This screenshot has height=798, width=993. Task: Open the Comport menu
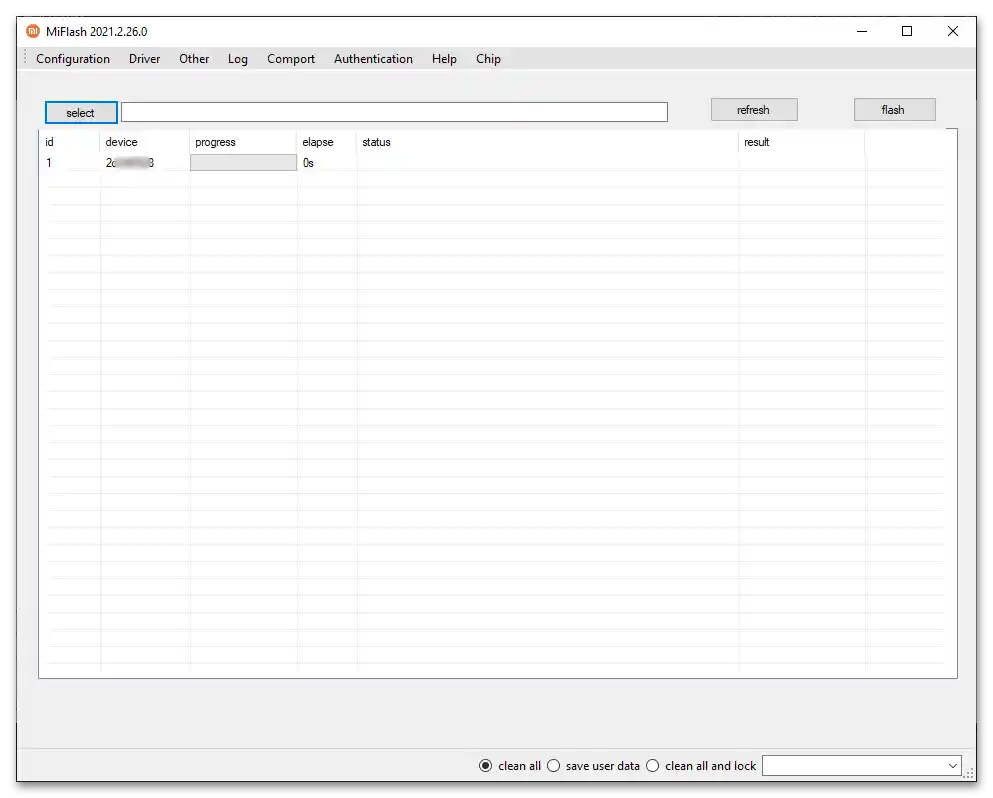(x=291, y=59)
